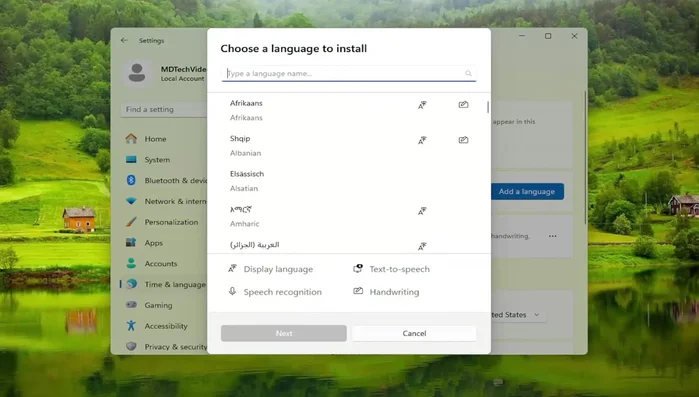Click the Accounts person icon
Viewport: 699px width, 397px height.
(x=131, y=263)
